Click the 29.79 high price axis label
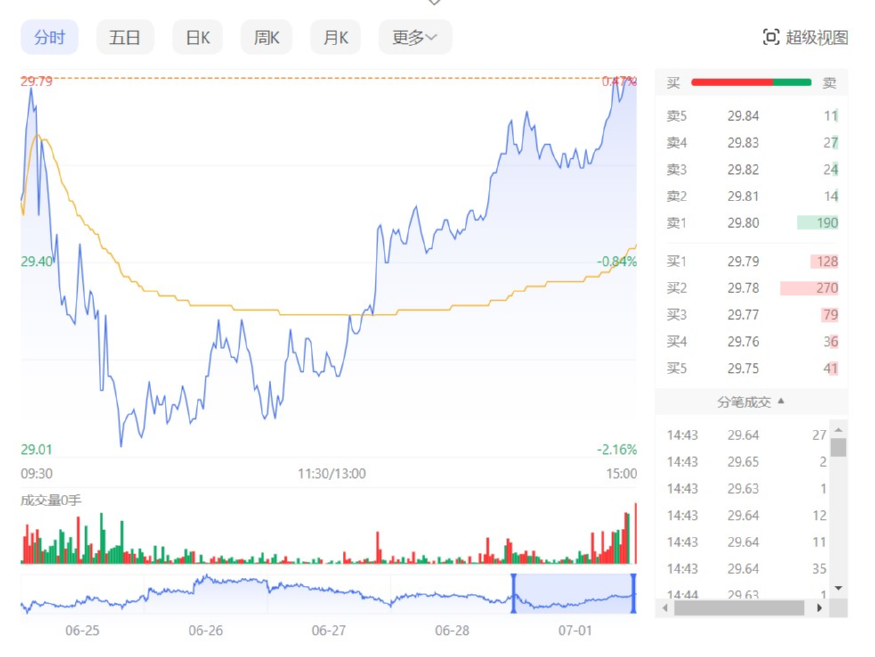The height and width of the screenshot is (657, 875). (x=37, y=81)
